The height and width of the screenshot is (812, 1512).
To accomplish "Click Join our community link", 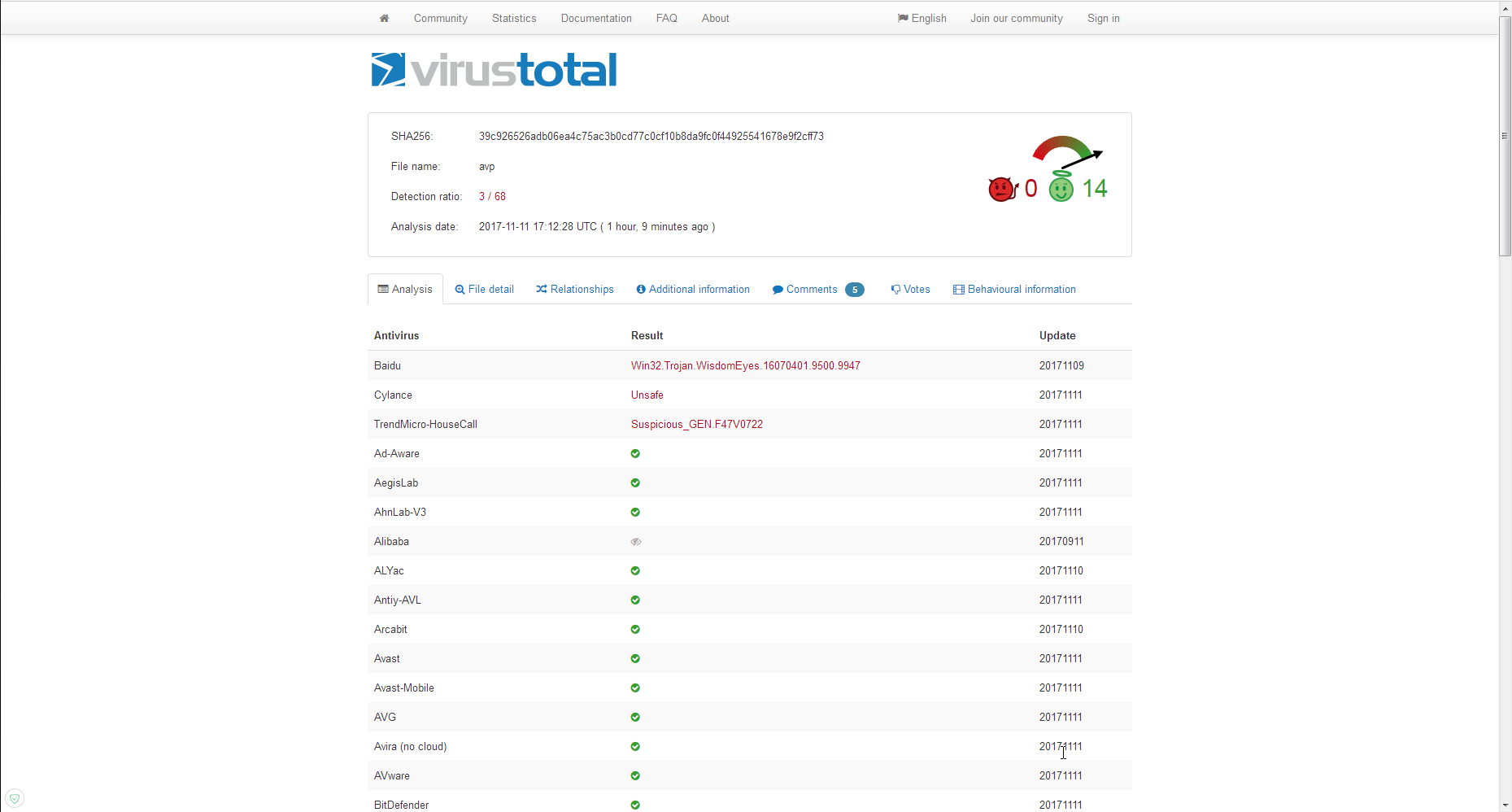I will [1017, 18].
